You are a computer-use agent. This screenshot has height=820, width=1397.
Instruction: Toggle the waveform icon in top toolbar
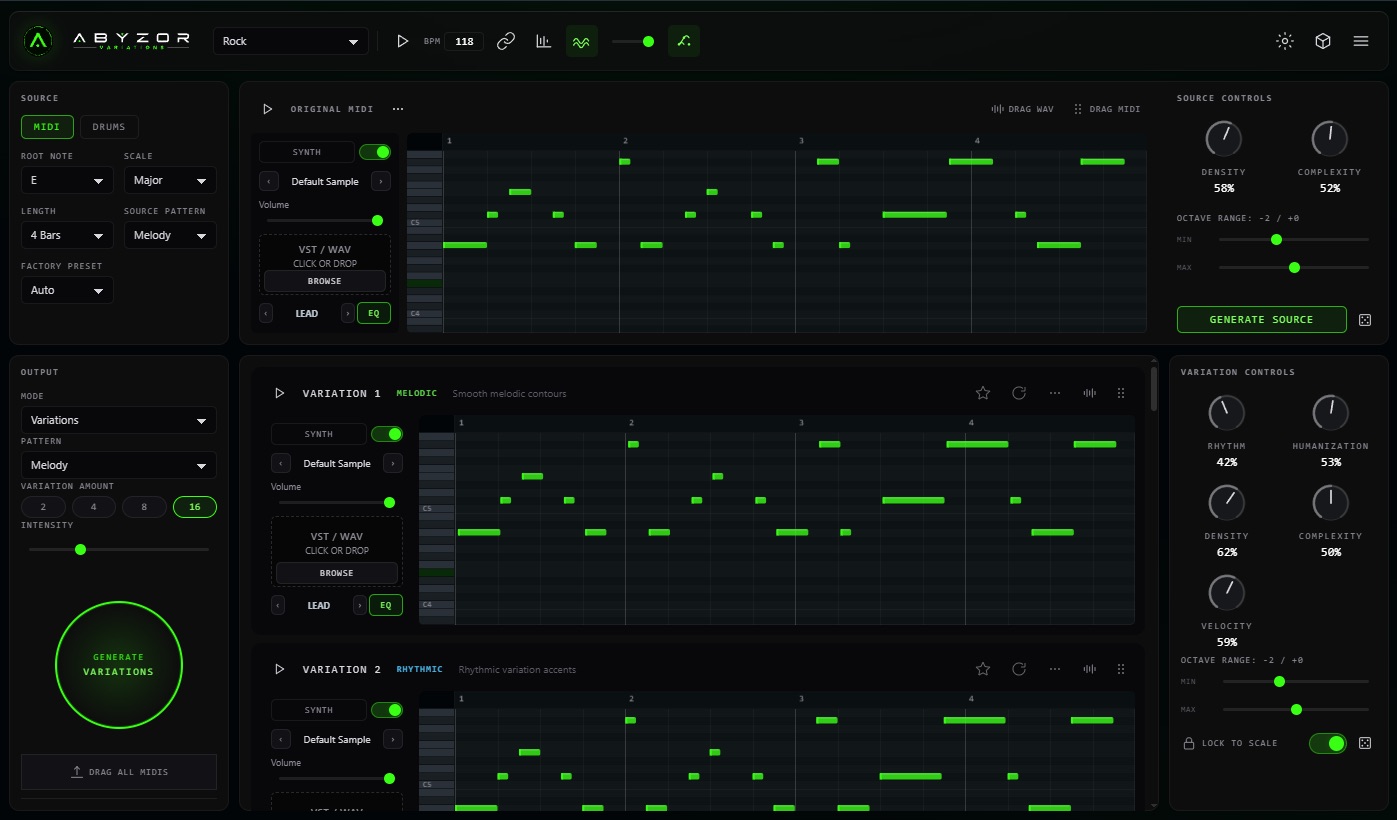pyautogui.click(x=581, y=41)
